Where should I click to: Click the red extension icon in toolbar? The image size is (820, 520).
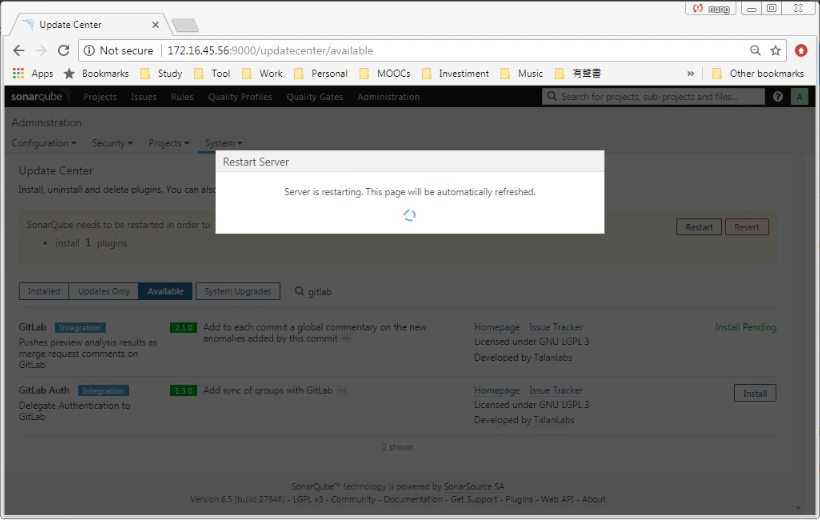(x=801, y=50)
